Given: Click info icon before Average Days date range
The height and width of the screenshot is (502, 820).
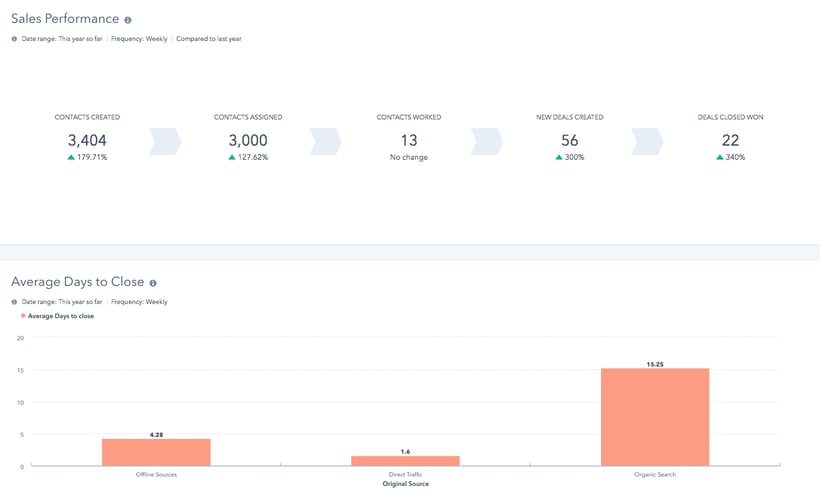Looking at the screenshot, I should click(14, 302).
